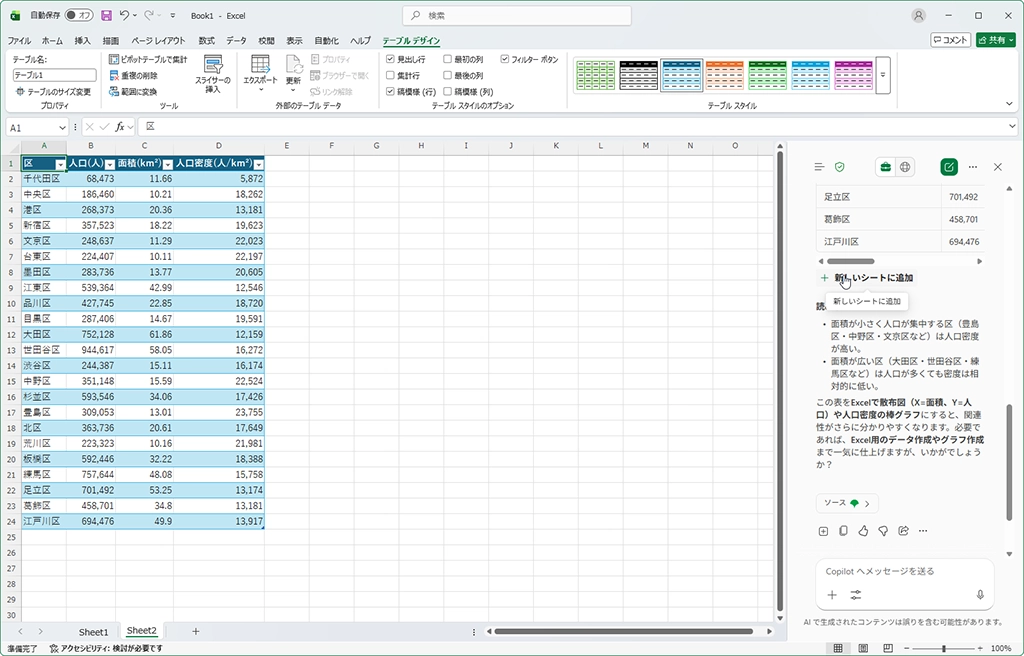Click 重複の削除 (Remove Duplicates) icon

click(113, 75)
